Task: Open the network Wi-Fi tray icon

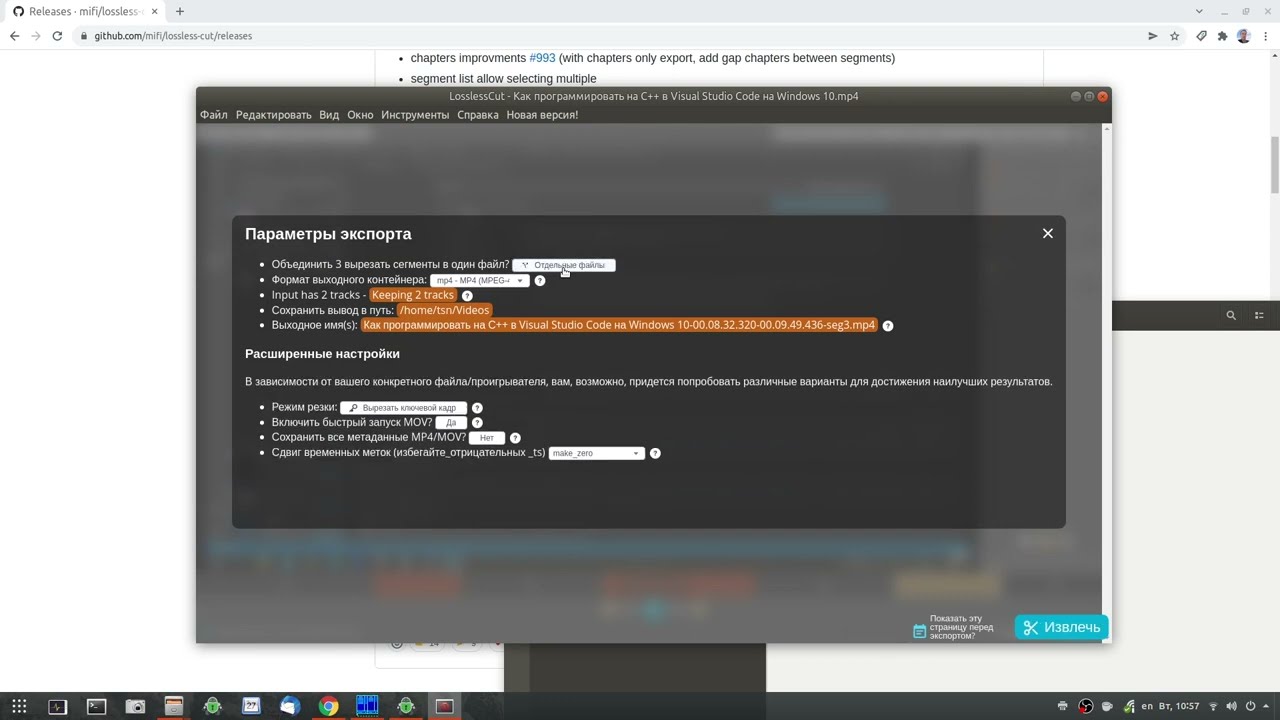Action: [x=1212, y=706]
